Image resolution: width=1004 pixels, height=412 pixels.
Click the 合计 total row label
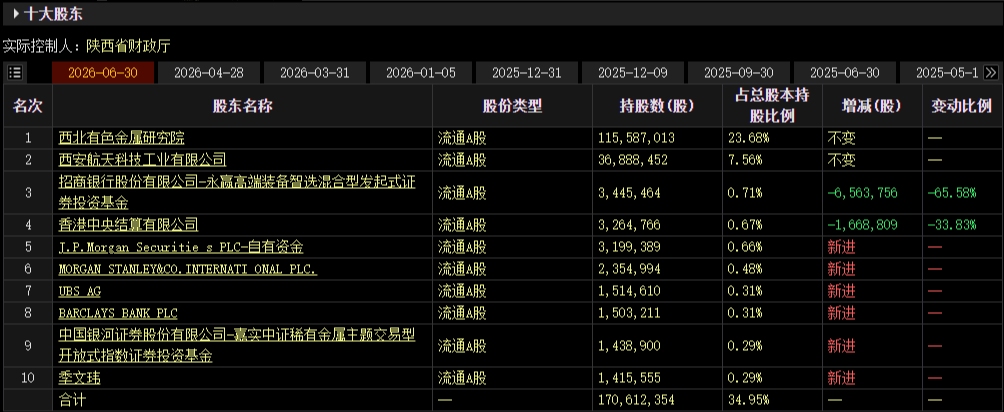point(72,400)
